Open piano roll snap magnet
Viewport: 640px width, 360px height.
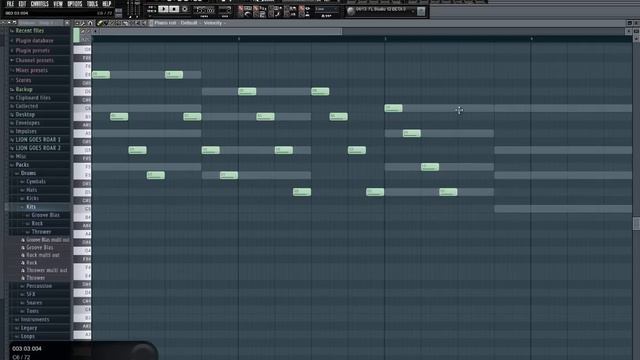point(90,23)
